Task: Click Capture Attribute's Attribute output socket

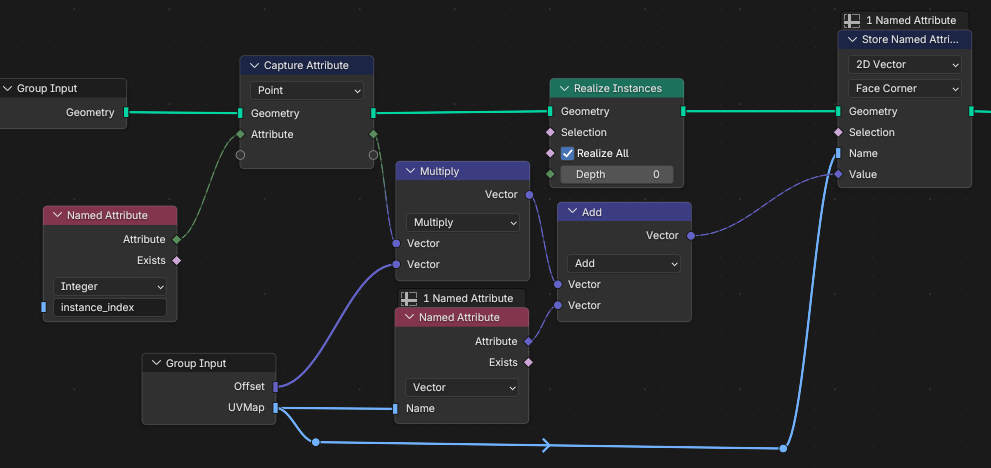Action: tap(374, 134)
